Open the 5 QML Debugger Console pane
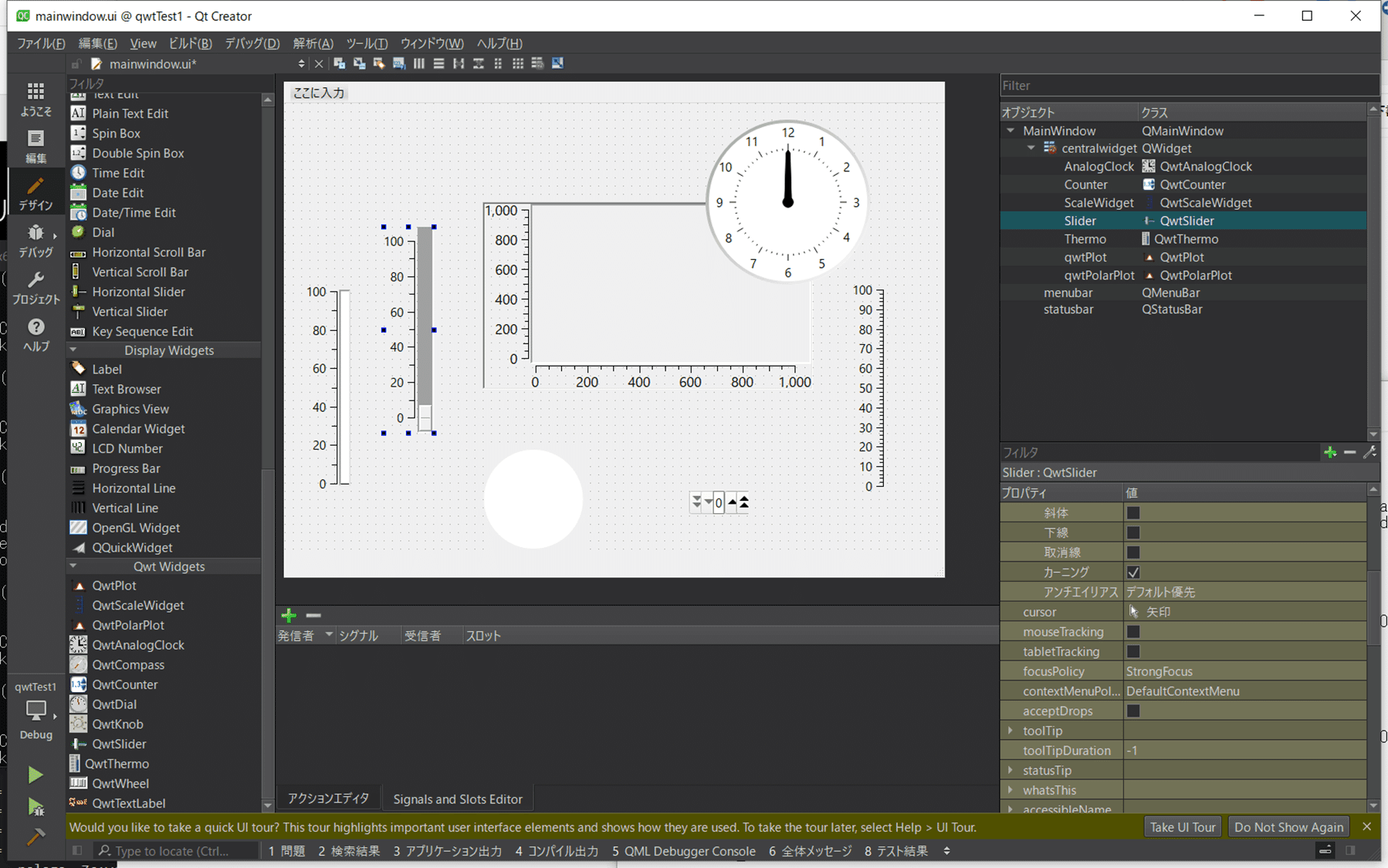The height and width of the screenshot is (868, 1388). [x=684, y=851]
